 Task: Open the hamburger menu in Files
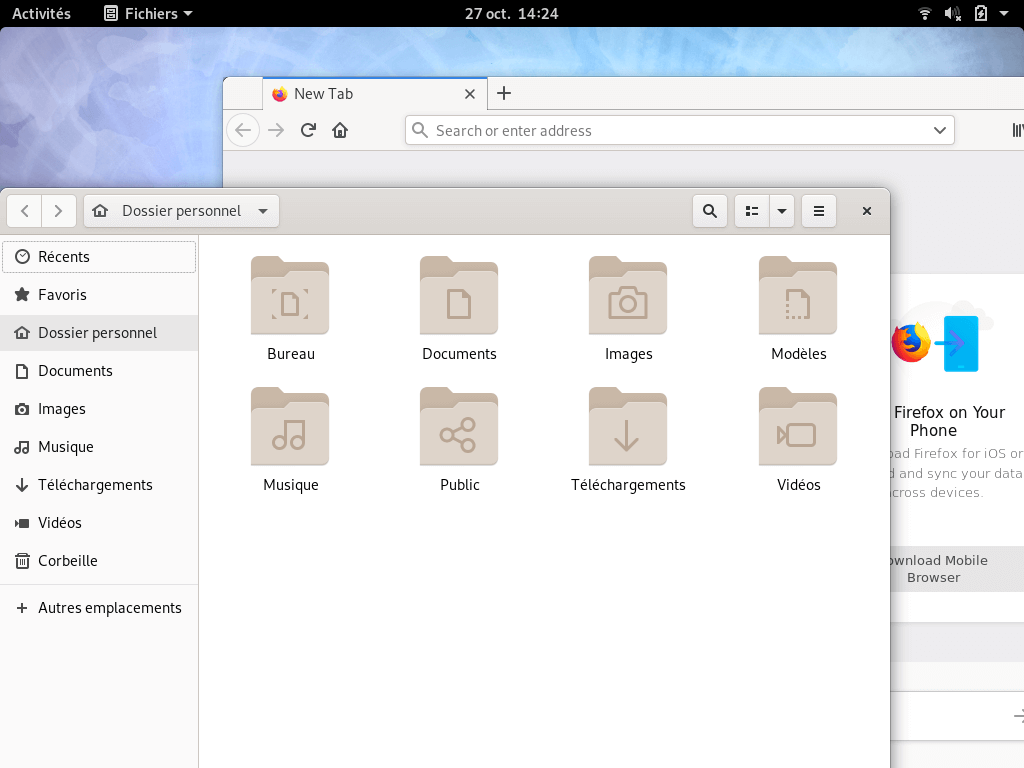click(x=819, y=211)
